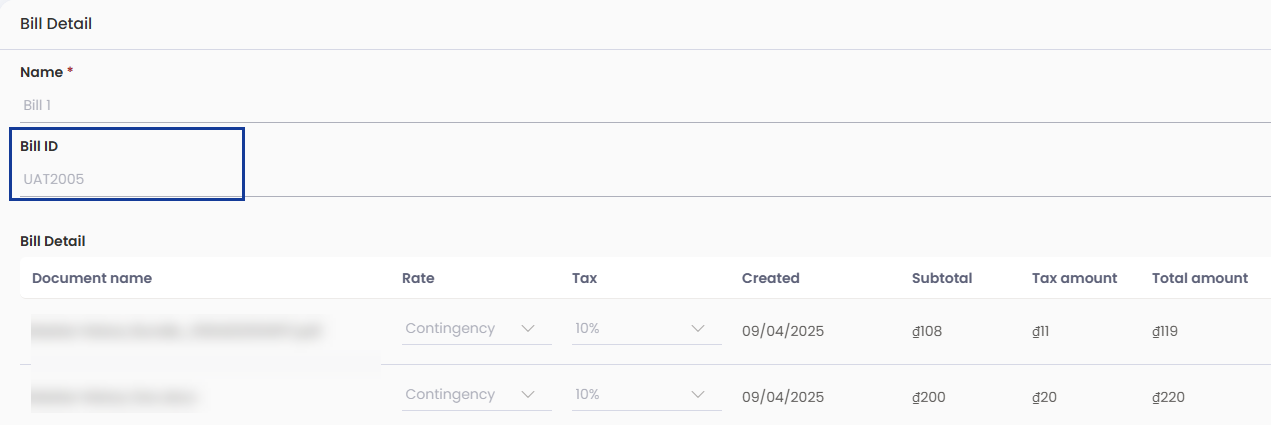Click the Name input field containing Bill 1
1271x425 pixels.
point(645,104)
